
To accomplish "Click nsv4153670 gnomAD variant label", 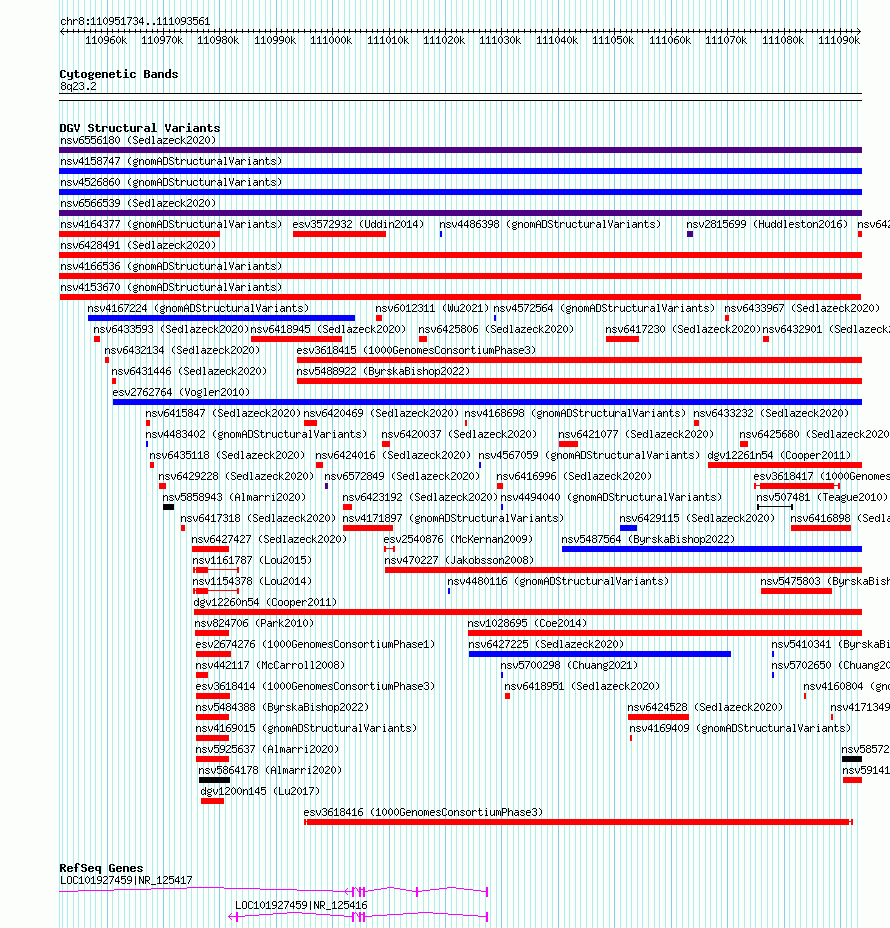I will tap(171, 287).
